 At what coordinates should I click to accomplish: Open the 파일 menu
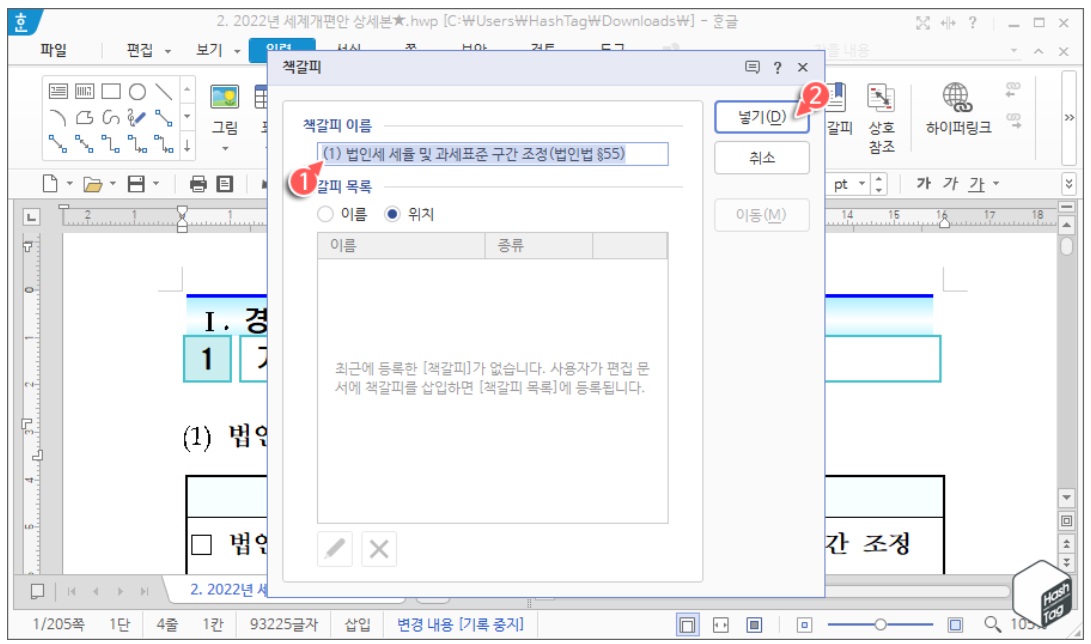pyautogui.click(x=54, y=50)
